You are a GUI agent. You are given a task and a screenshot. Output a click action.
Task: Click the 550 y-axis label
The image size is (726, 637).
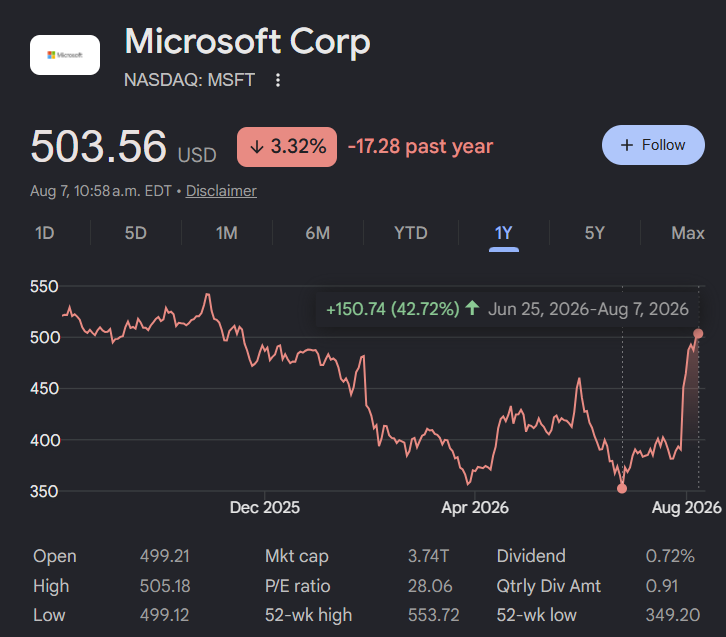pos(44,287)
